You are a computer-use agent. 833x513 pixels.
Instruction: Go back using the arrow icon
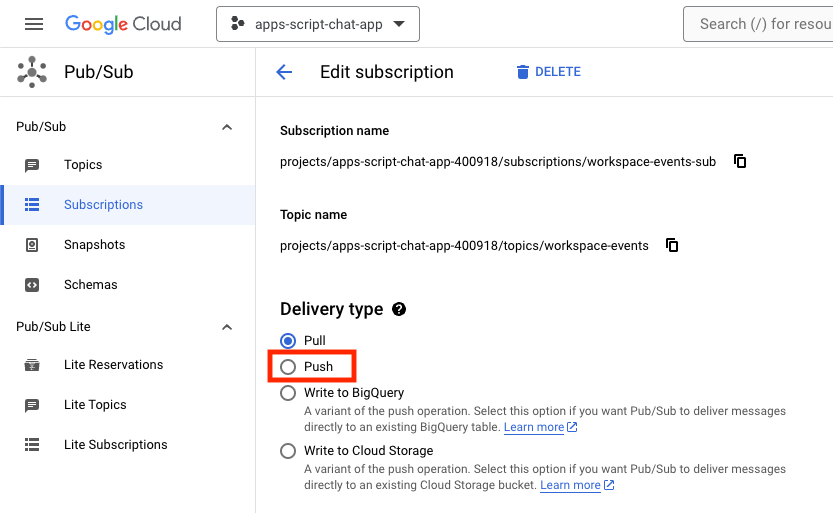(x=284, y=72)
